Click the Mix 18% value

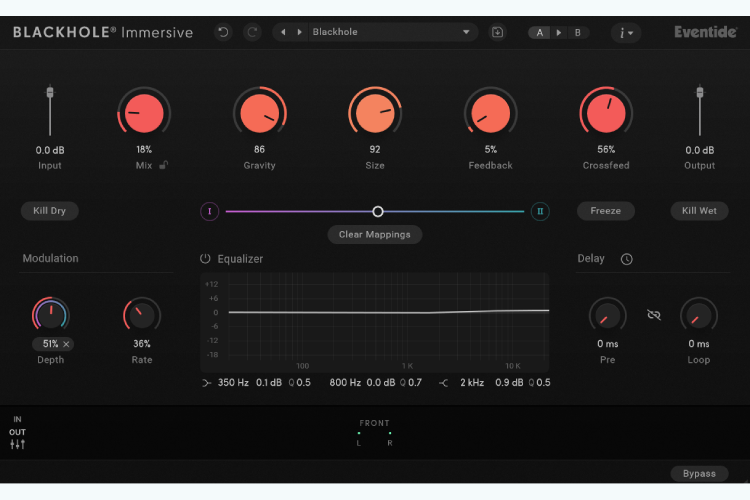coord(144,149)
